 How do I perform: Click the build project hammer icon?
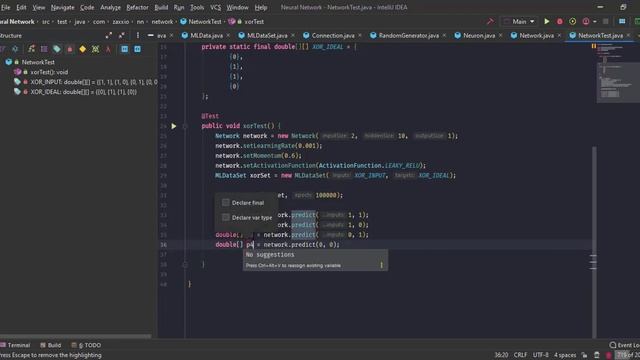490,21
